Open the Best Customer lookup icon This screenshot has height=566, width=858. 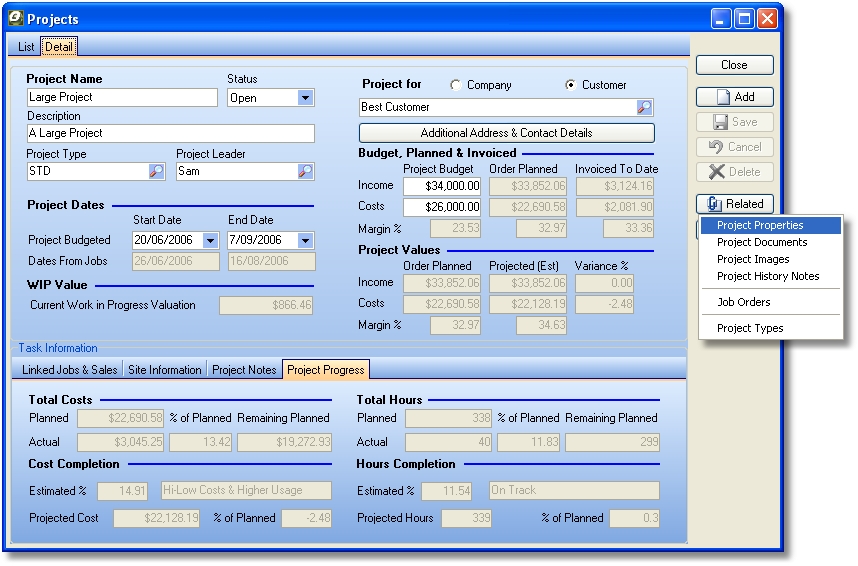pyautogui.click(x=645, y=107)
